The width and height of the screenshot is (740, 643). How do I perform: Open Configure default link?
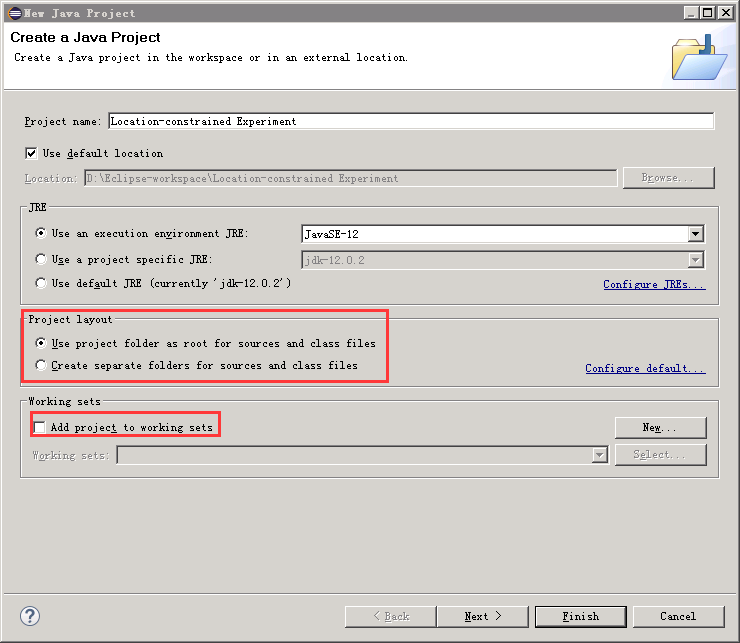(645, 368)
